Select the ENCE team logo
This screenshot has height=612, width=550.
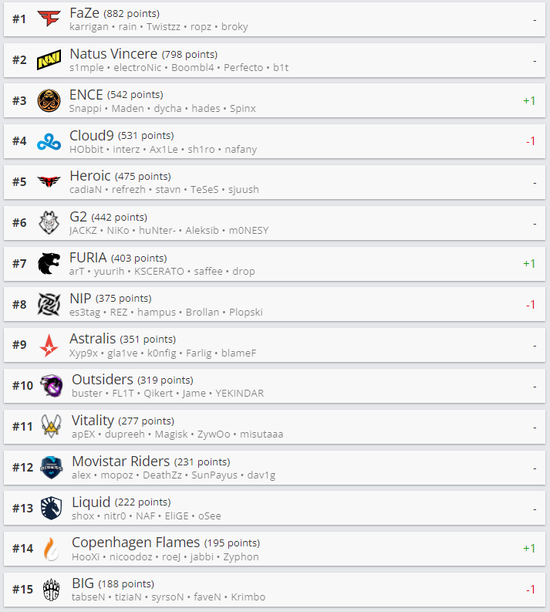point(49,100)
